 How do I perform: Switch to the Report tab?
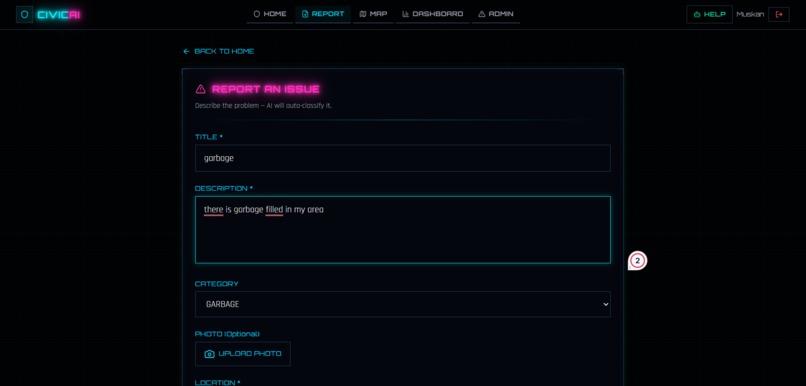323,14
